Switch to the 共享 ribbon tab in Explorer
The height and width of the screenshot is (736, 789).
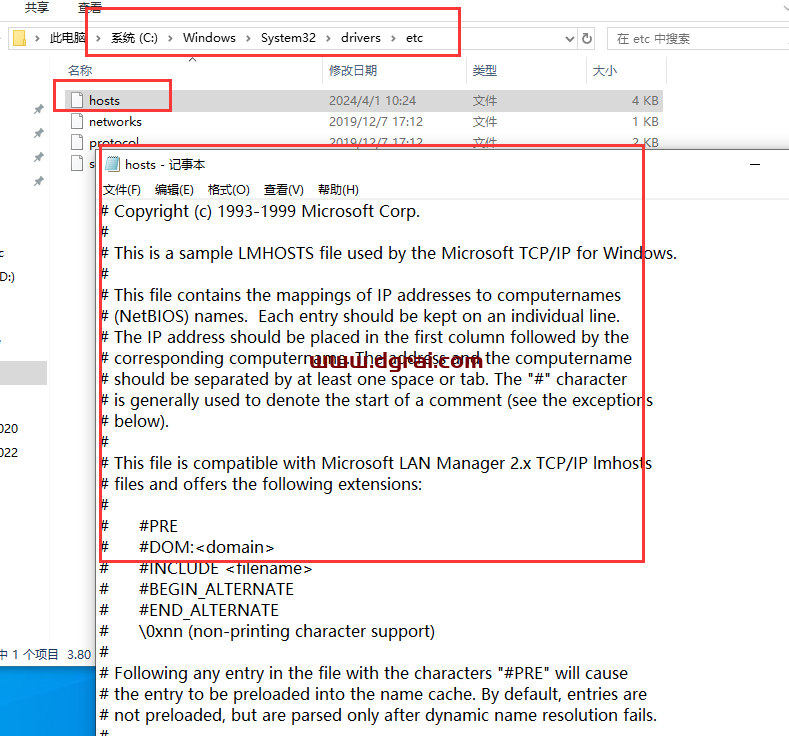[37, 7]
